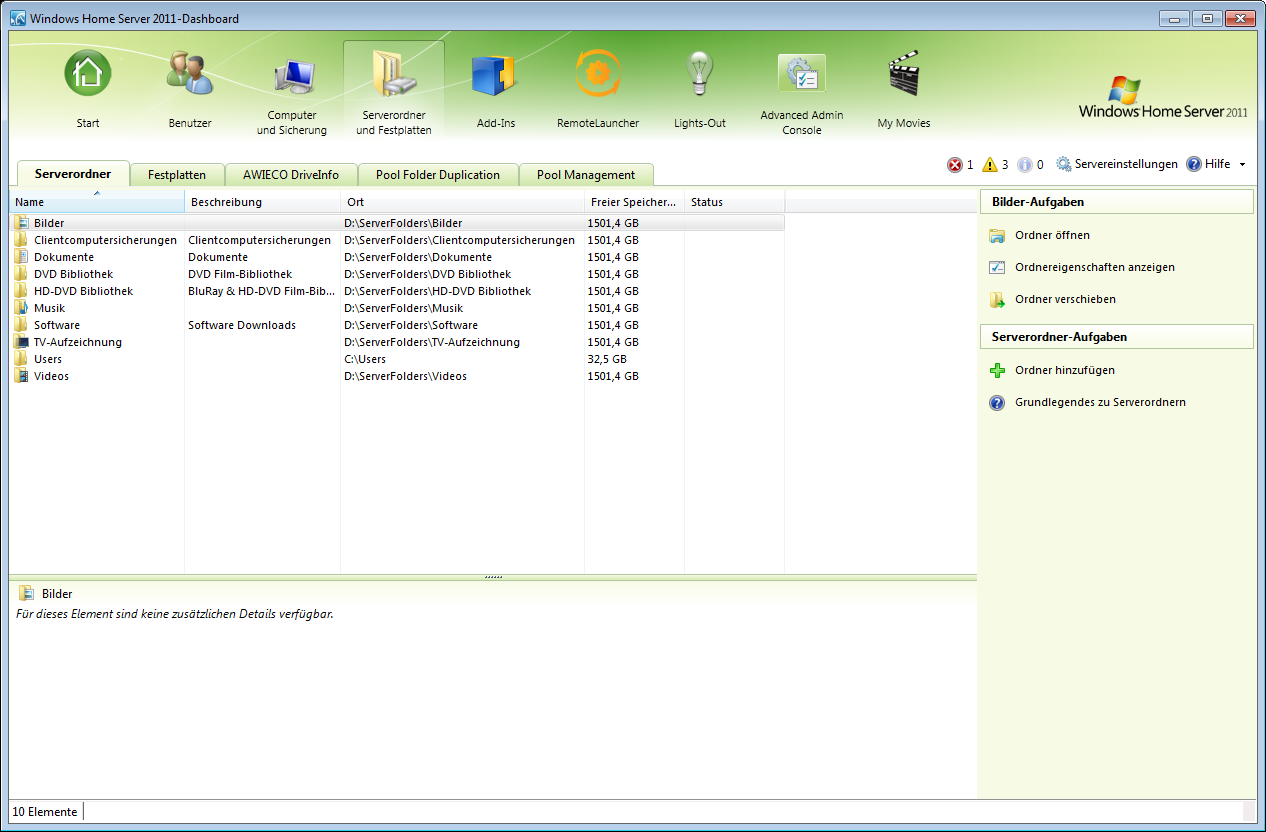Open the Pool Folder Duplication tab
Viewport: 1266px width, 832px height.
click(438, 175)
